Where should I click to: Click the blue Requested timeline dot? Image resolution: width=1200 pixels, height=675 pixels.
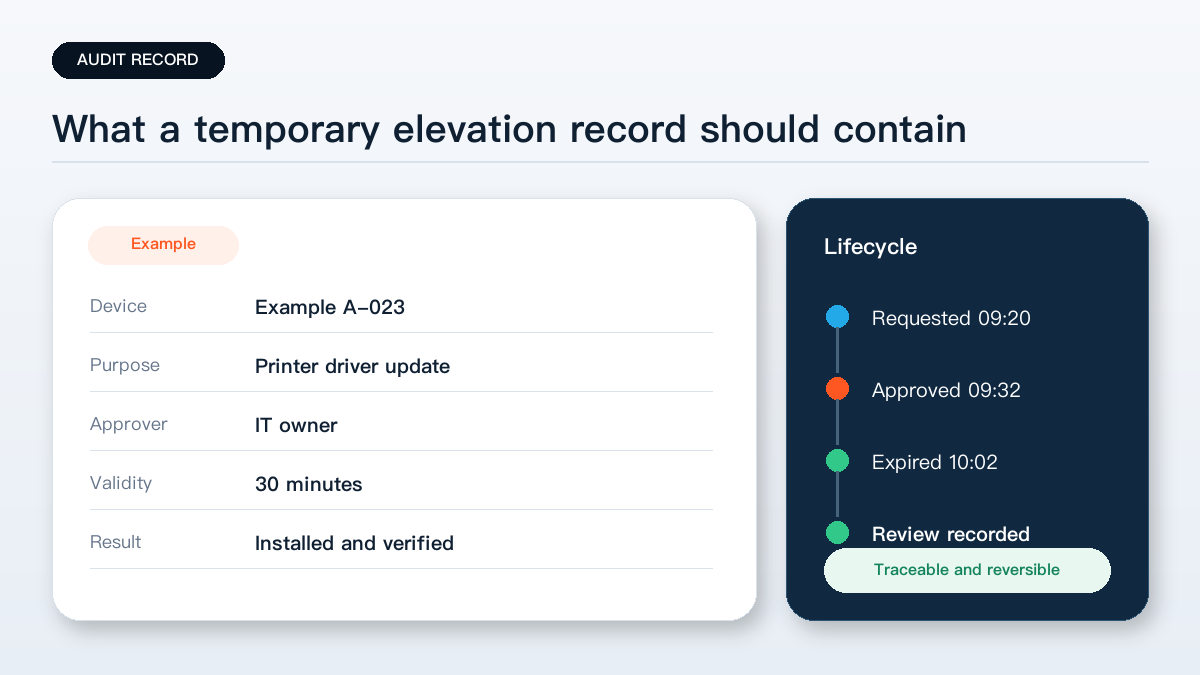pos(838,317)
